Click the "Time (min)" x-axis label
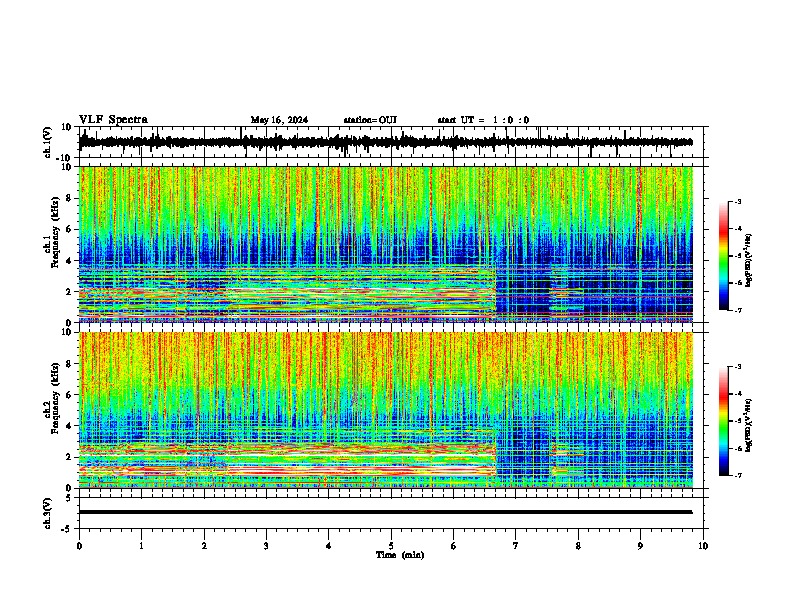 400,555
